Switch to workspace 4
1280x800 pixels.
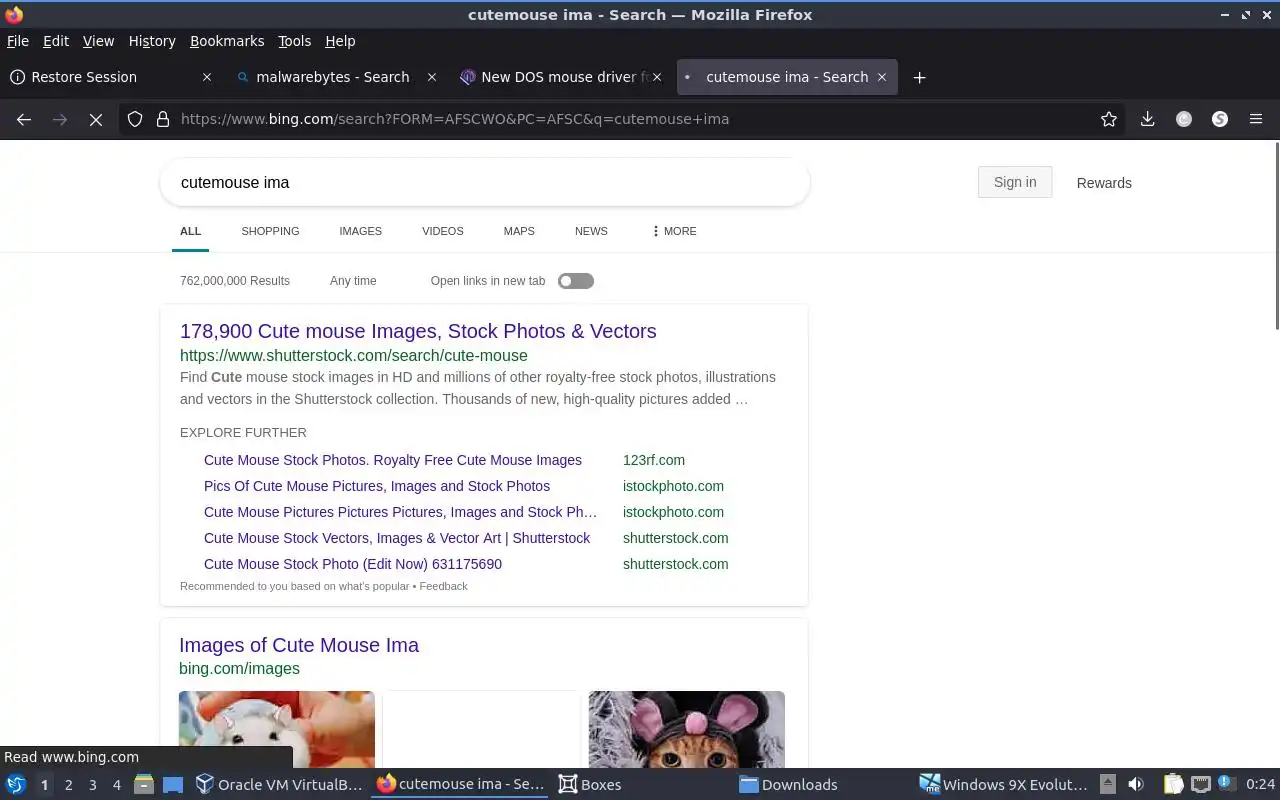117,785
